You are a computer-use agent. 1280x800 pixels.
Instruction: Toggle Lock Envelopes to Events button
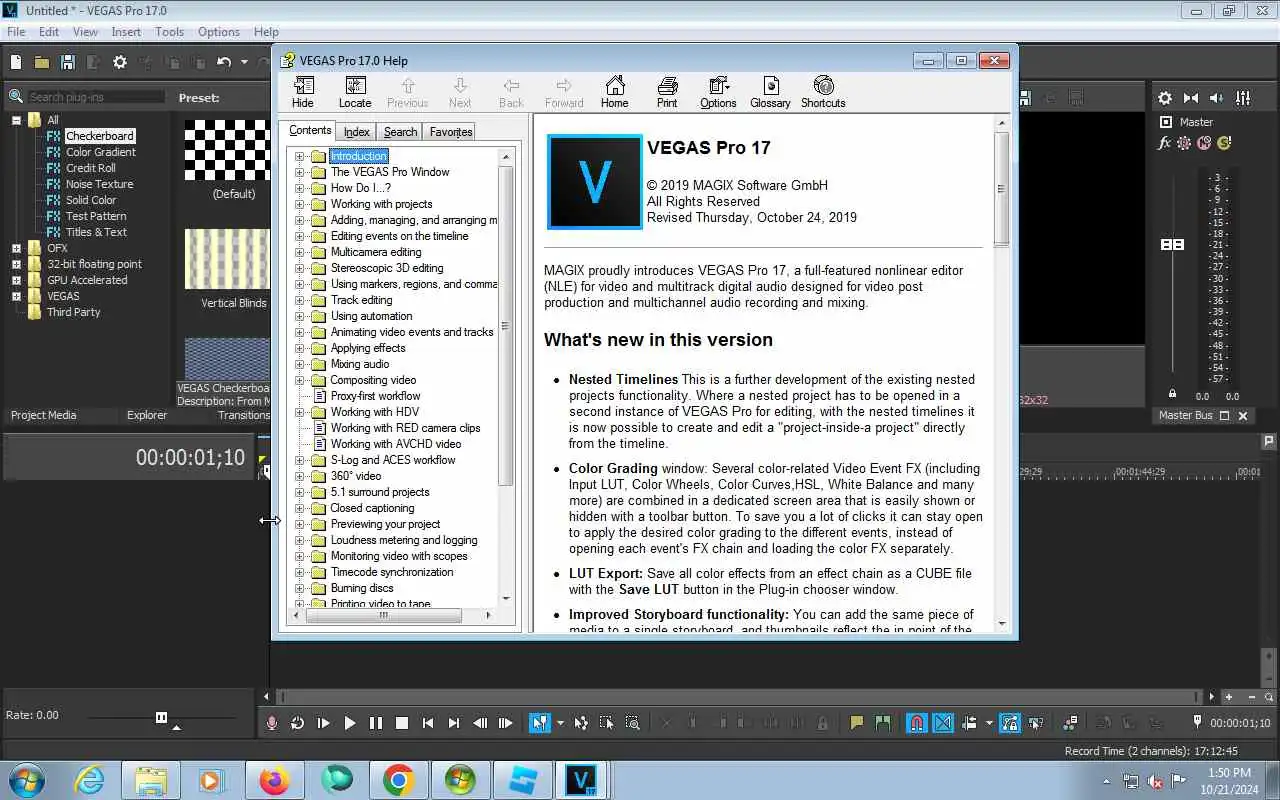point(1010,723)
